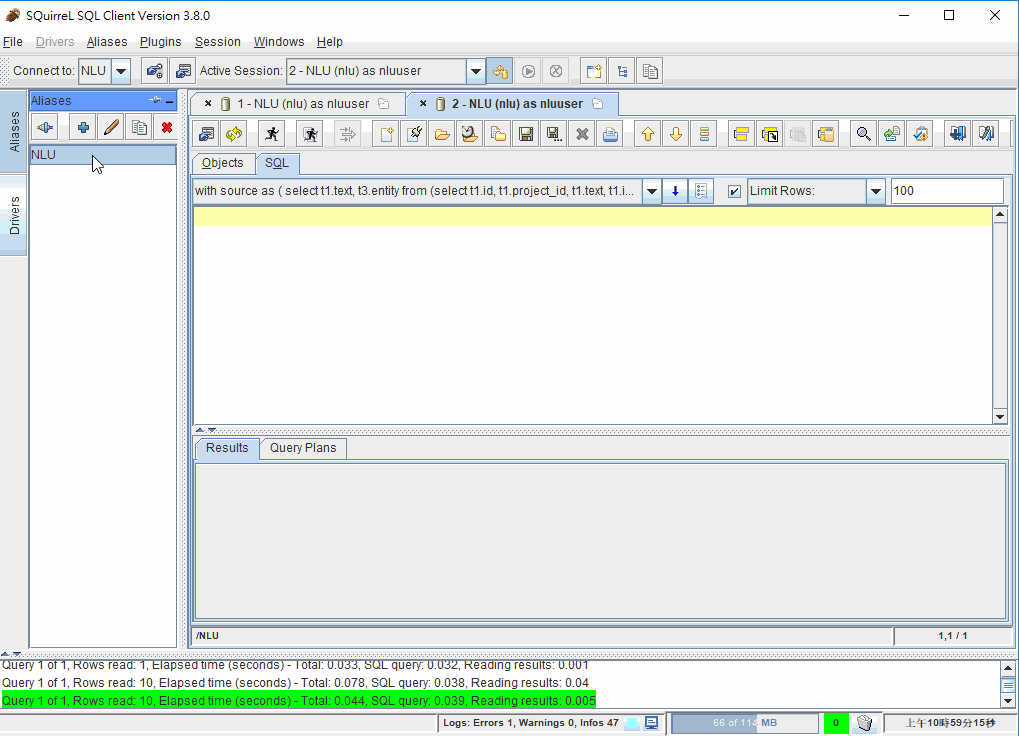Print the SQL script using the printer icon
This screenshot has height=736, width=1019.
click(610, 133)
